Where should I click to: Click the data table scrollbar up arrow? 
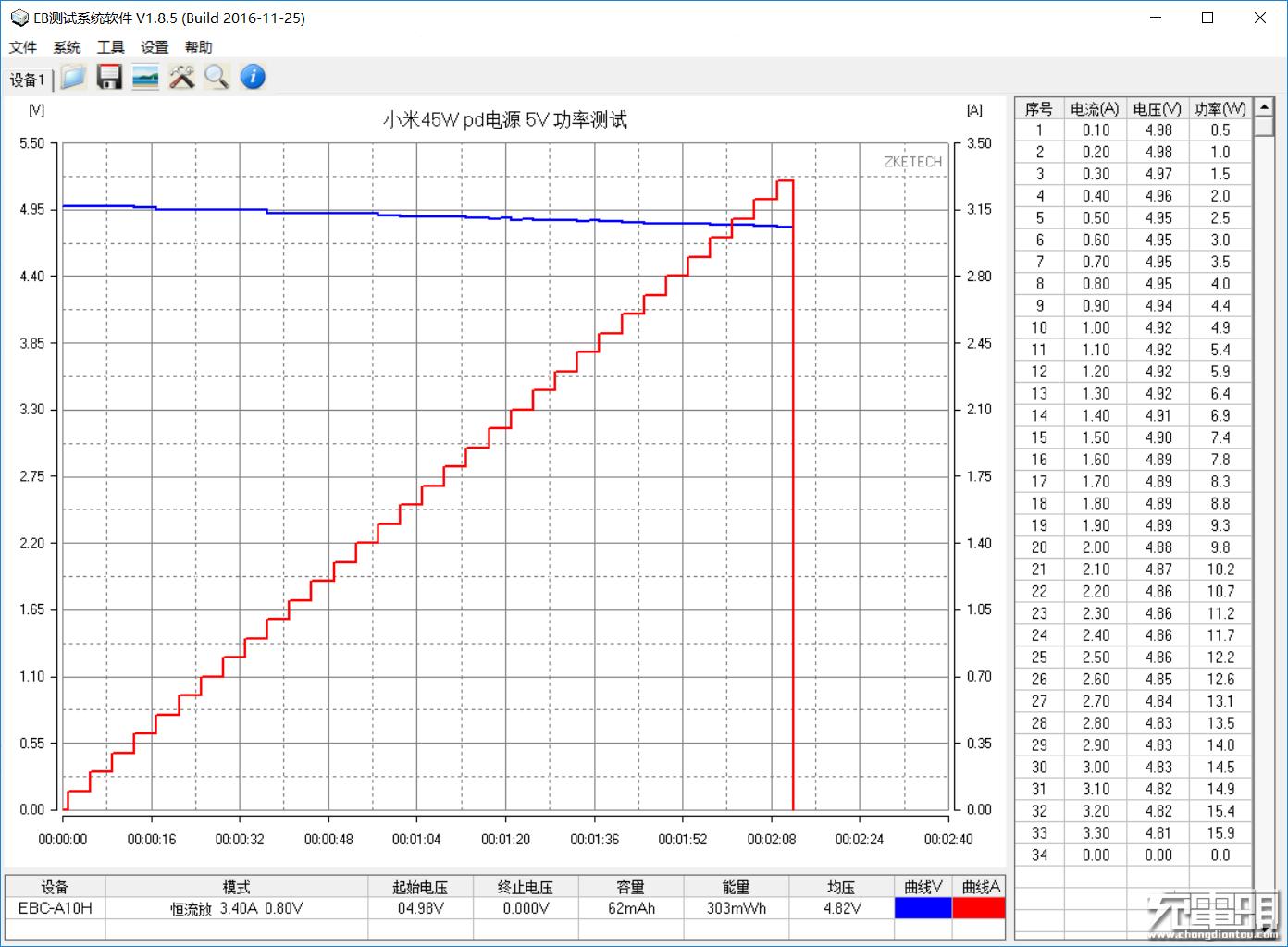(1265, 107)
